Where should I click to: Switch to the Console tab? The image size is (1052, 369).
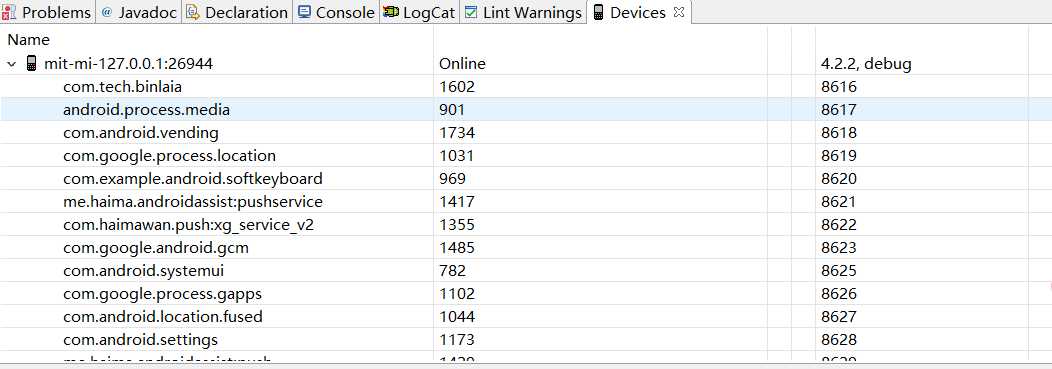point(337,12)
